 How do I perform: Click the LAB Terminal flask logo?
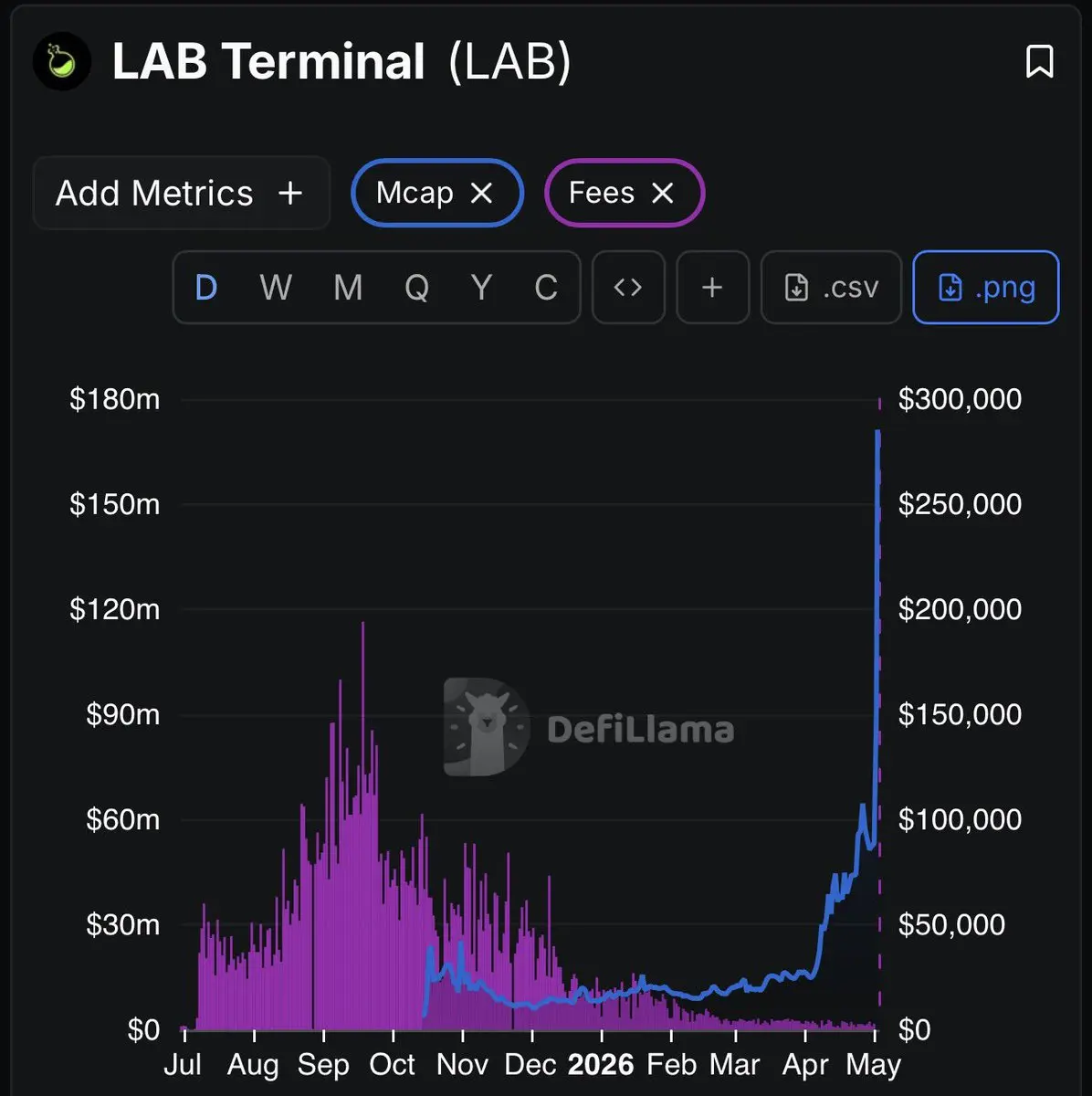click(x=62, y=61)
